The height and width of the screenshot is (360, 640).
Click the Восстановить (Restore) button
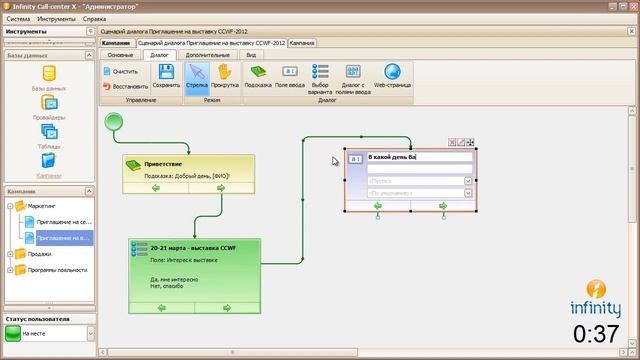125,87
